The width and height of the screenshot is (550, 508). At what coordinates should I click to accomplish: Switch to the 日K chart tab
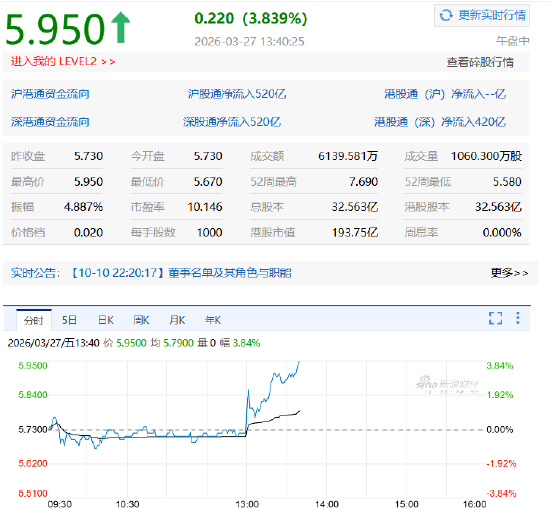tap(106, 320)
